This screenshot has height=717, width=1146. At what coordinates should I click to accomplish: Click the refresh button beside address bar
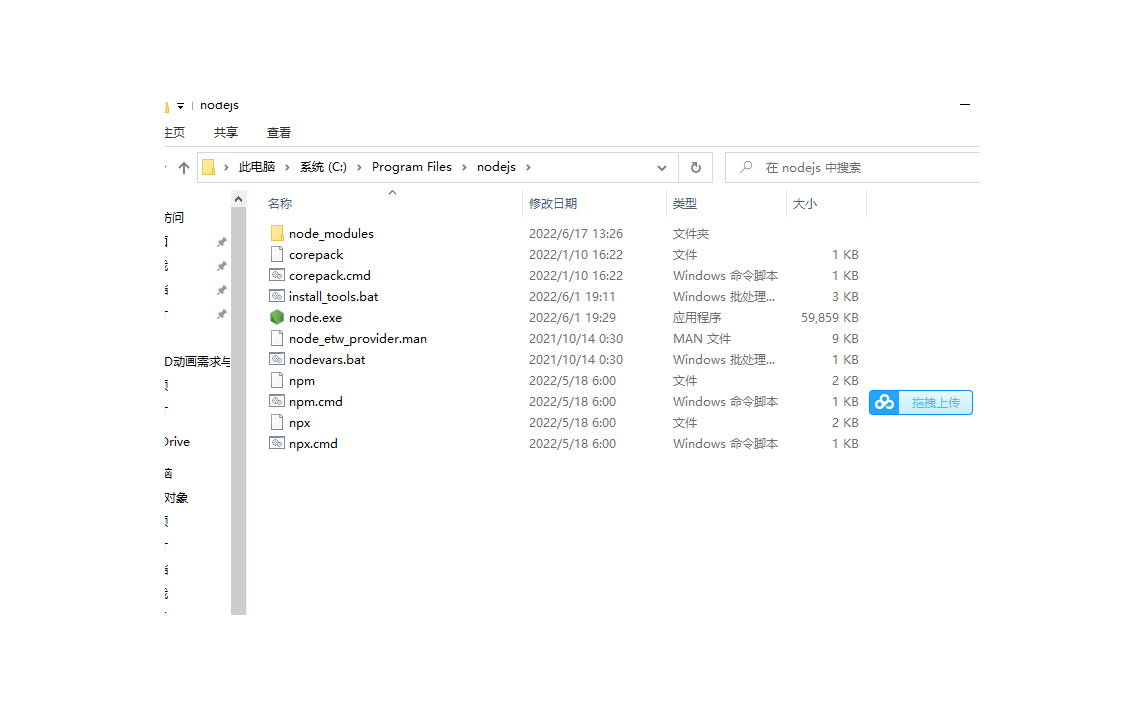[696, 167]
